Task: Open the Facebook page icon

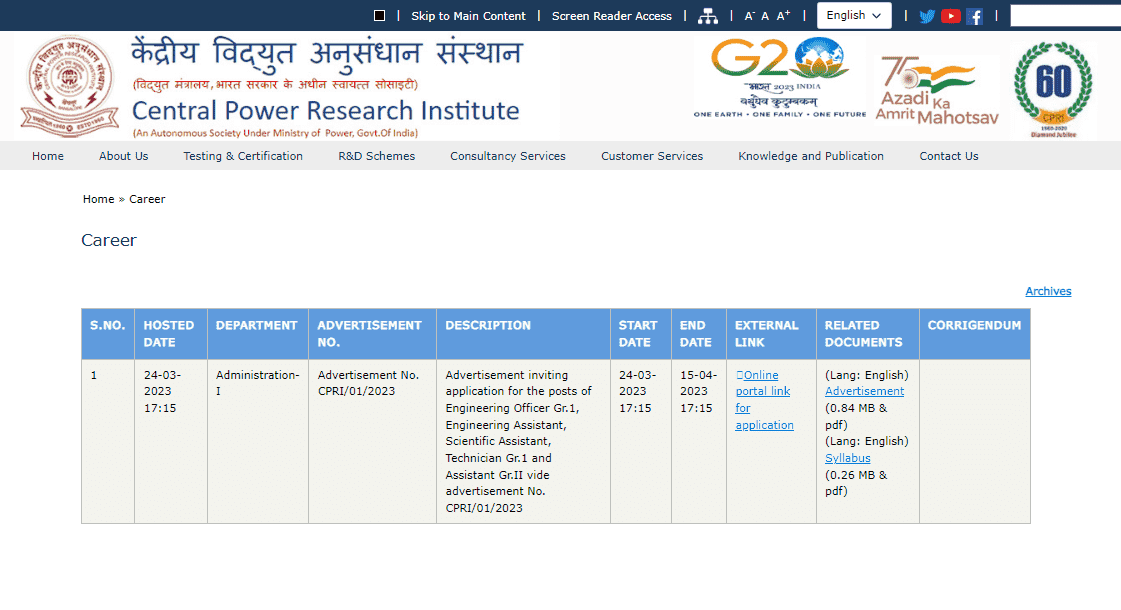Action: [974, 16]
